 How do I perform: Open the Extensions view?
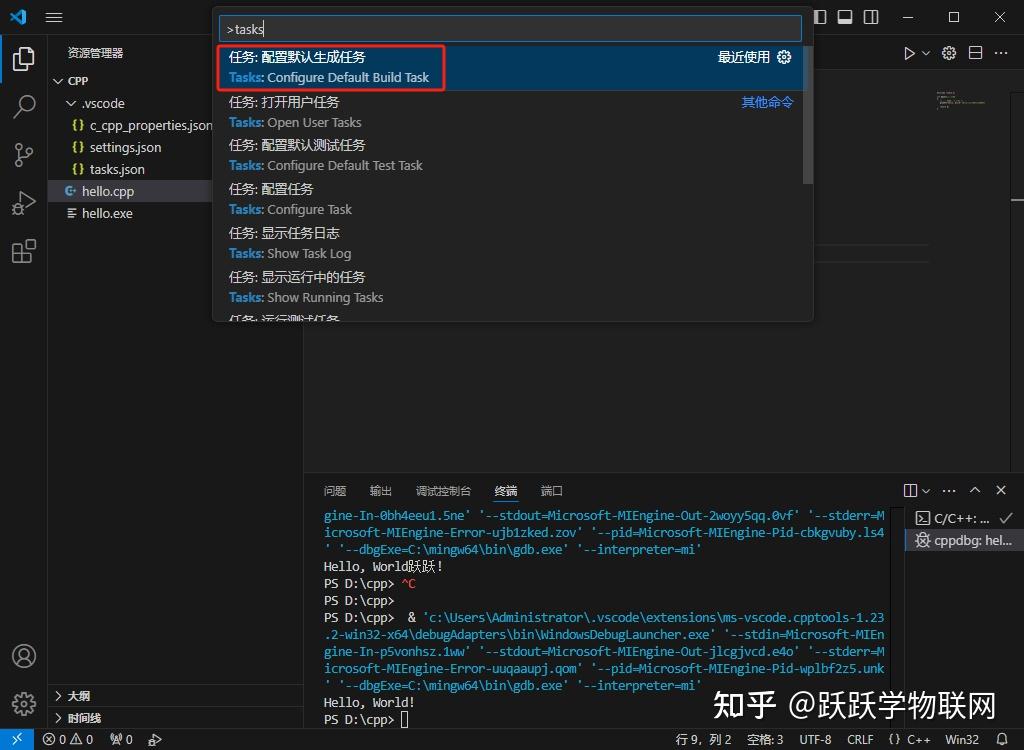coord(23,251)
